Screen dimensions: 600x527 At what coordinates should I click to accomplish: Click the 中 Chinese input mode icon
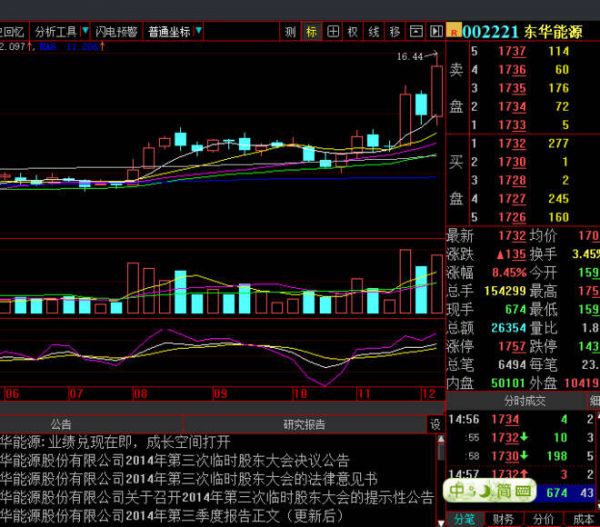457,491
